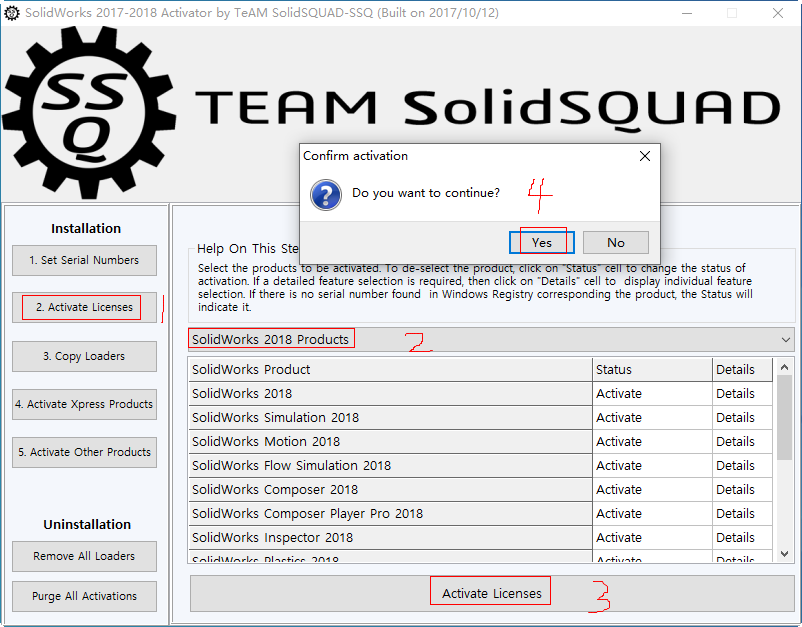Close the Confirm activation dialog with its X

click(x=645, y=156)
